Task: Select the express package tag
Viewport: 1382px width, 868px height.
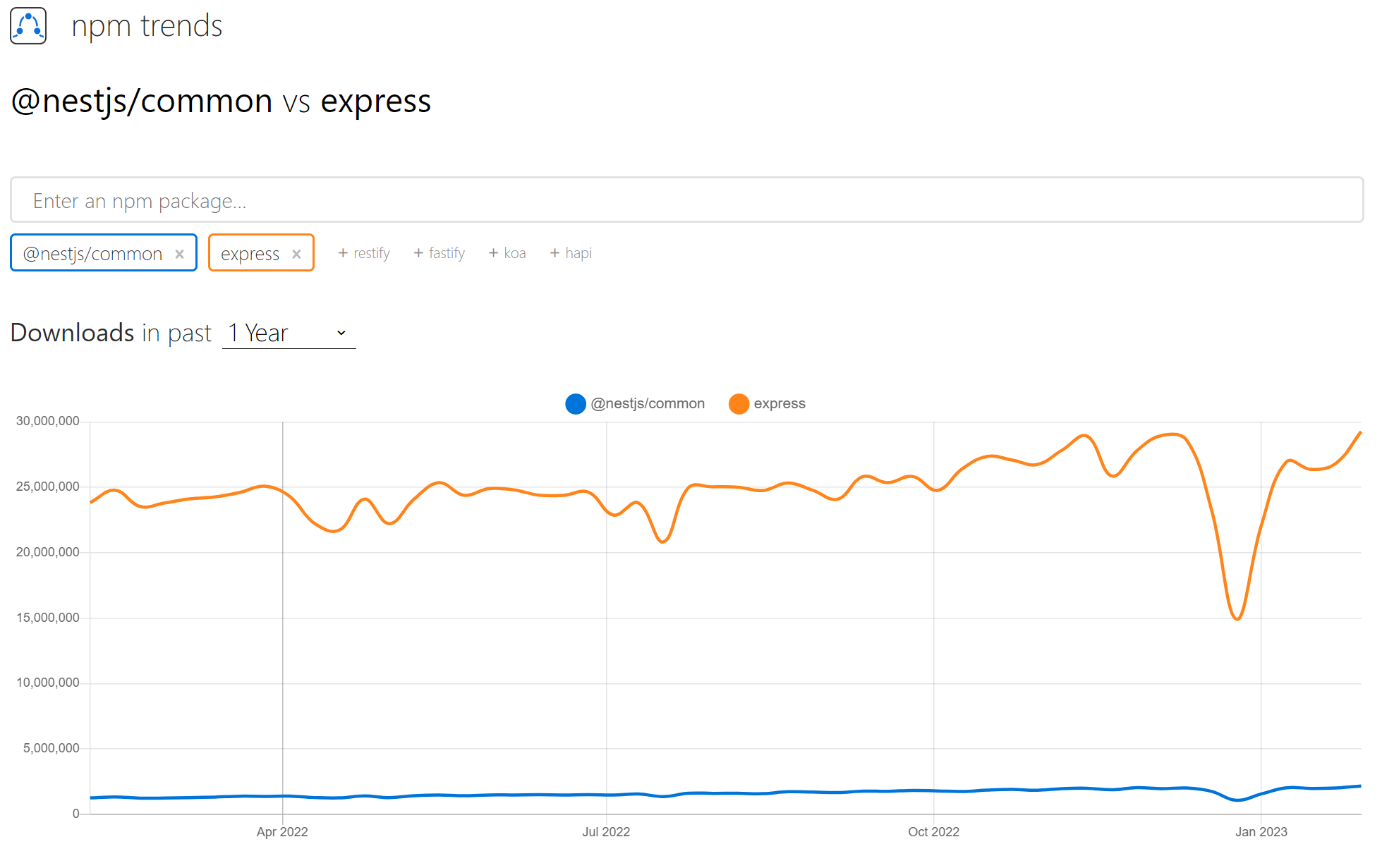Action: coord(261,252)
